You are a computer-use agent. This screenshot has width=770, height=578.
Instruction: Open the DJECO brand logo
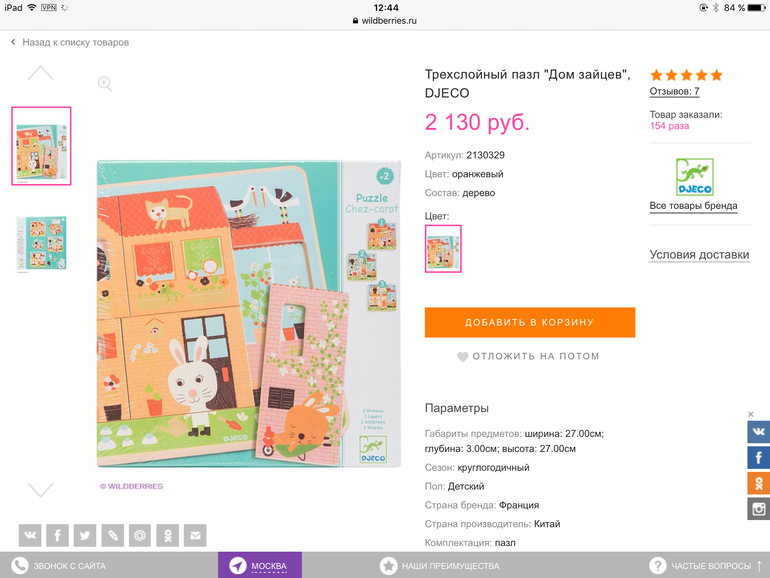tap(694, 177)
